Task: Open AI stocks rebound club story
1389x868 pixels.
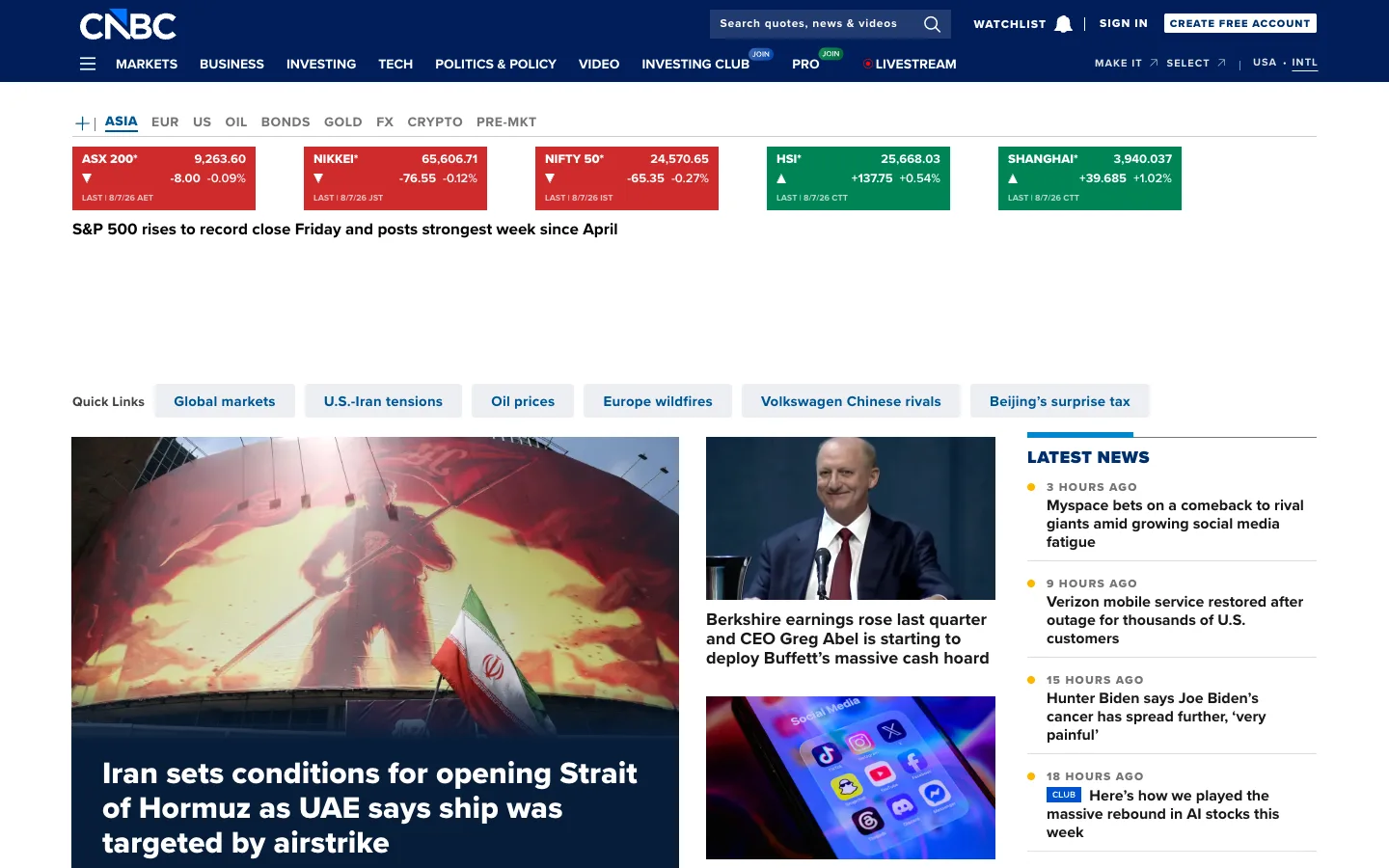Action: (x=1163, y=814)
